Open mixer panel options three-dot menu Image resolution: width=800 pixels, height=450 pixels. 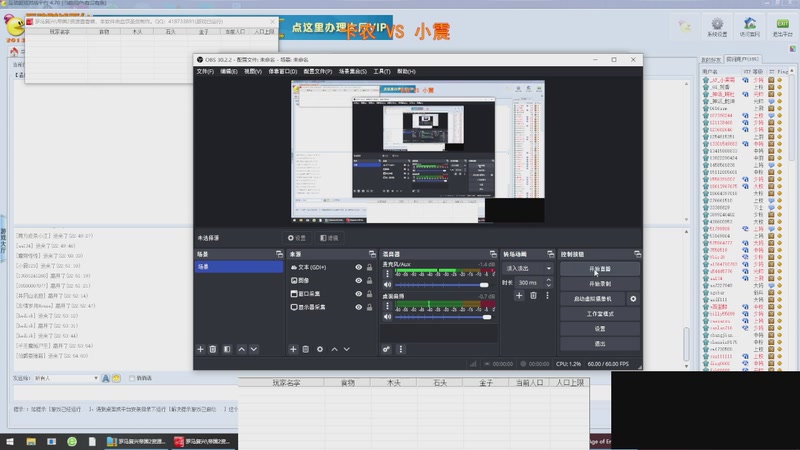[401, 349]
